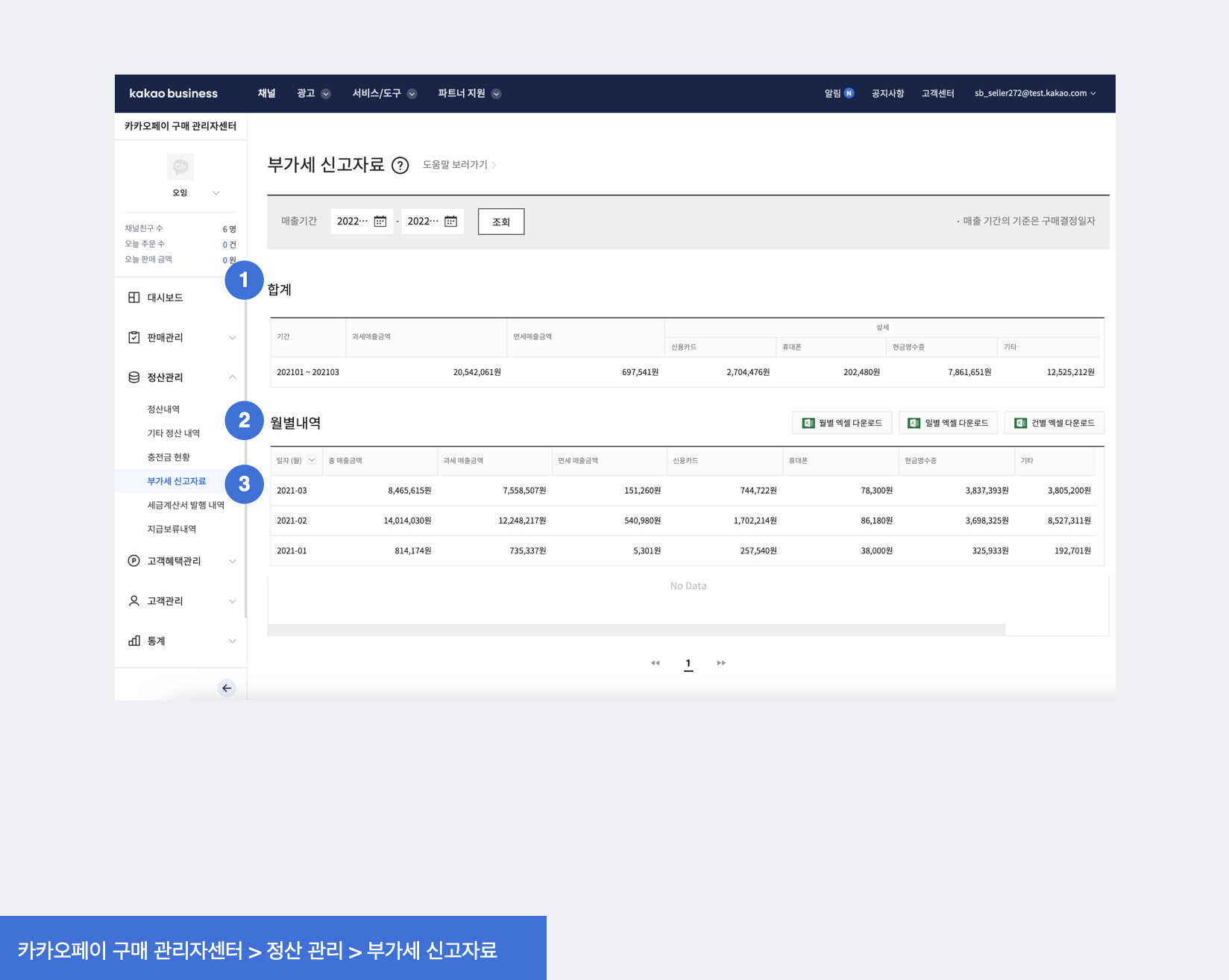Open 정산내역 submenu item
The height and width of the screenshot is (980, 1229).
click(163, 409)
